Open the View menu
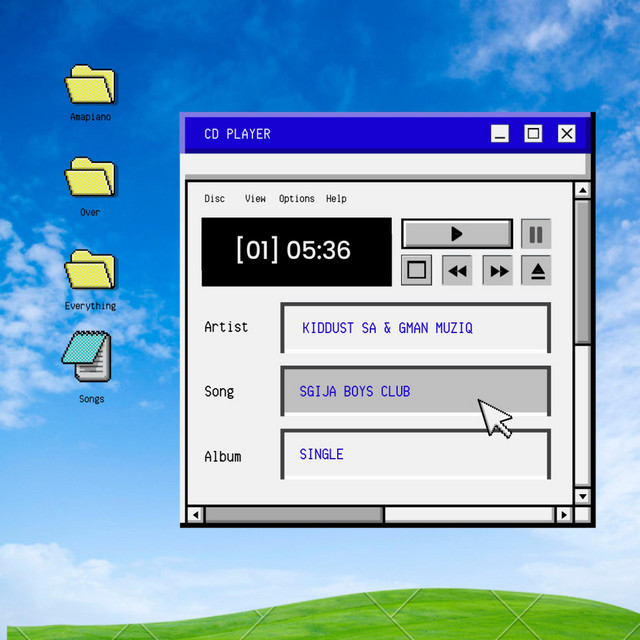640x640 pixels. 255,199
